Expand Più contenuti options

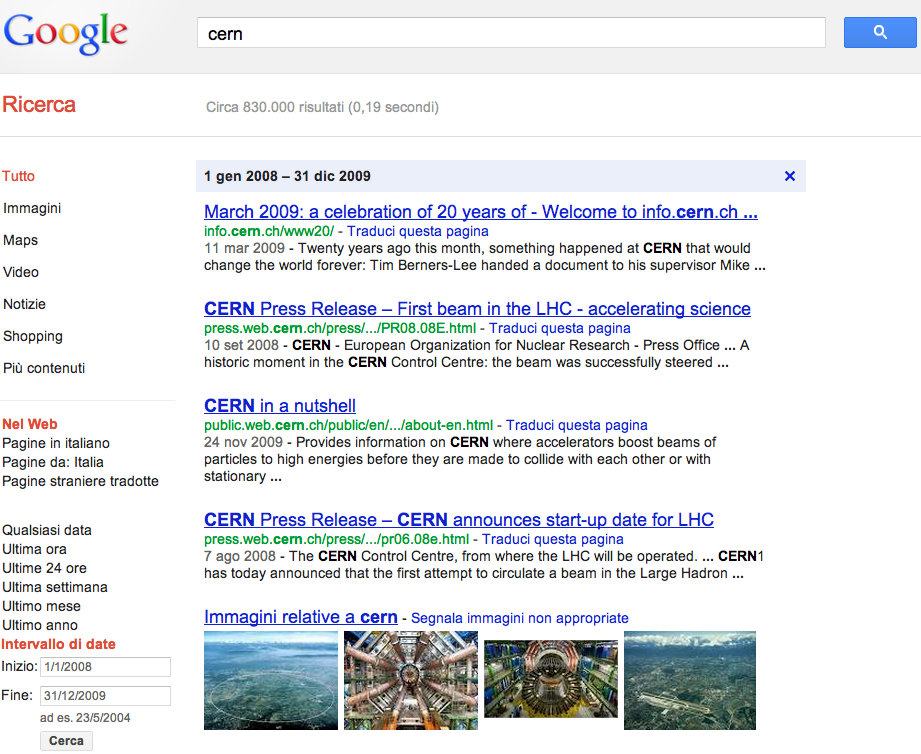click(44, 368)
